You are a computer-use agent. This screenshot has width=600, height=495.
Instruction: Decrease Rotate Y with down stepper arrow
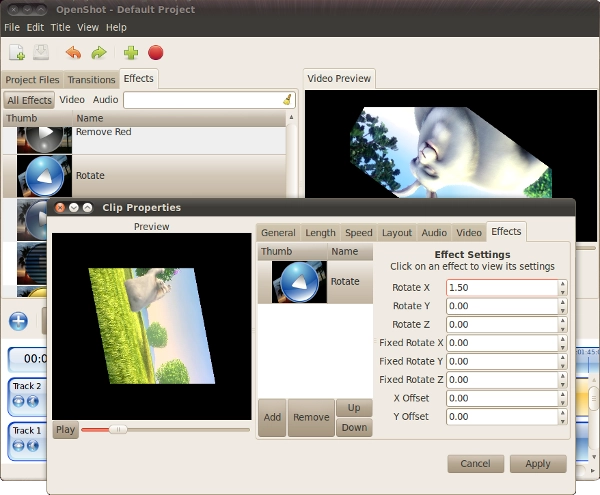click(x=562, y=311)
